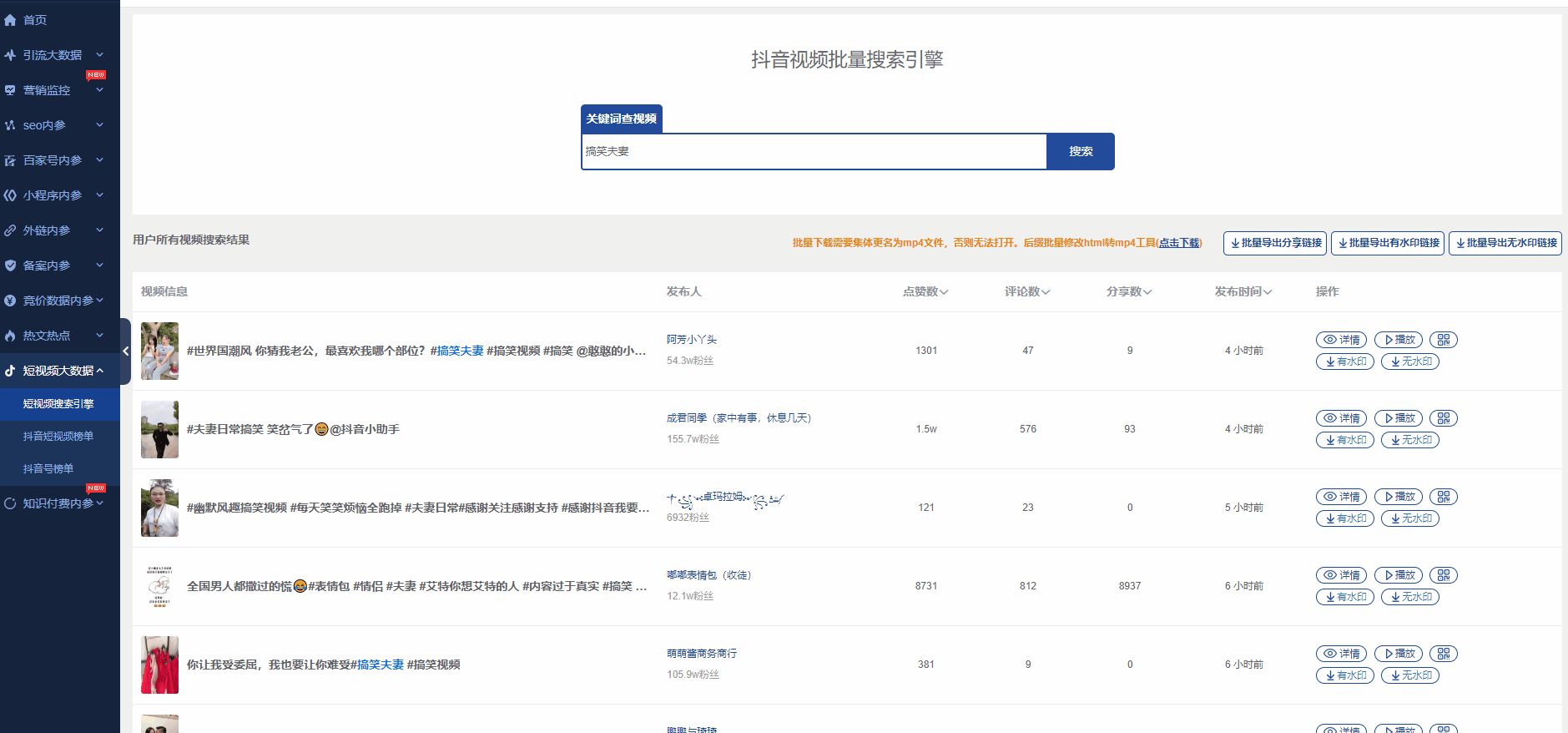Screen dimensions: 1568x733
Task: Open the QR code icon for 成君同学 row
Action: pyautogui.click(x=1444, y=418)
